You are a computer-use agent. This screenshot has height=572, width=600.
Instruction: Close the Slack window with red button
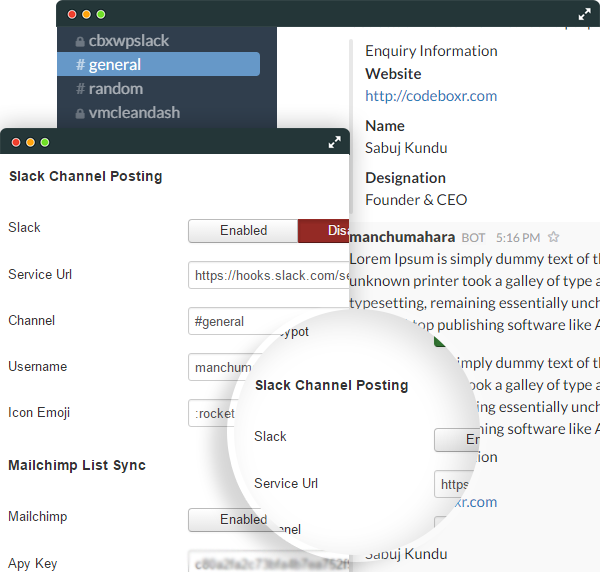[72, 15]
